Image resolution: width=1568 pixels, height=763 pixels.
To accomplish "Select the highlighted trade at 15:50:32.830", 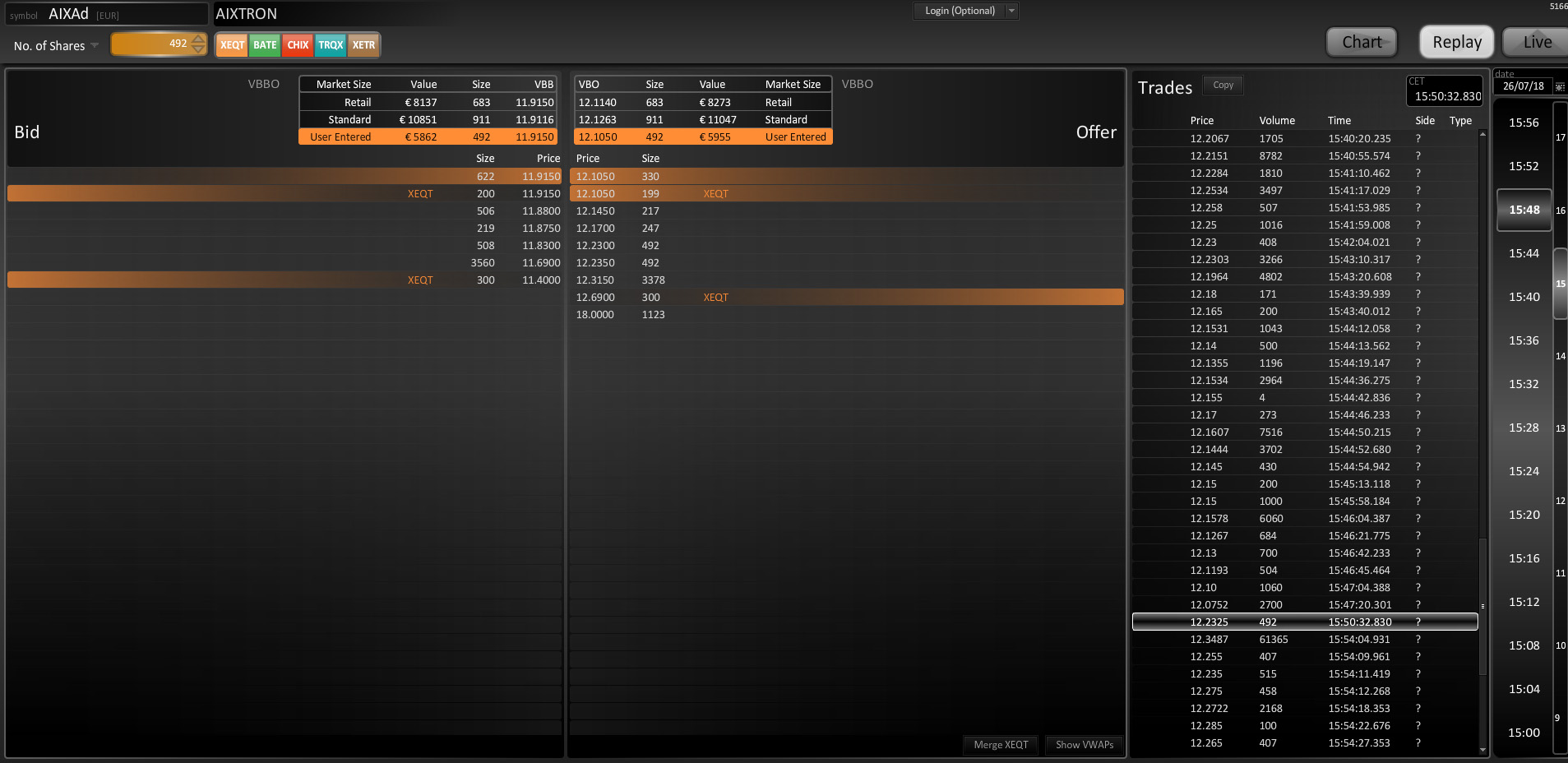I will point(1305,622).
